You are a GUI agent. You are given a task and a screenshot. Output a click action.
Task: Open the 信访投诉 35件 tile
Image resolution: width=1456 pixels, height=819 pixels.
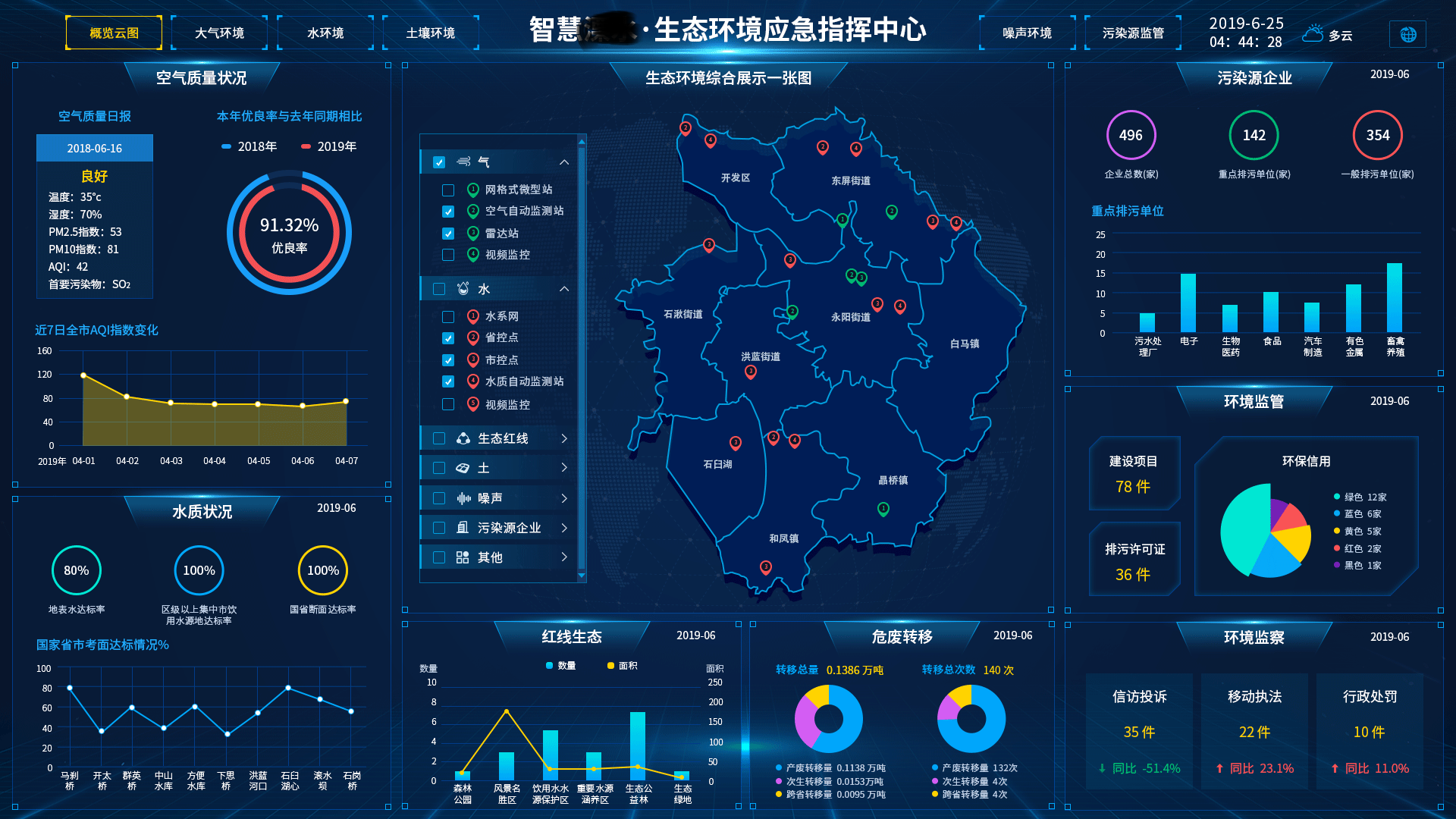pos(1139,730)
